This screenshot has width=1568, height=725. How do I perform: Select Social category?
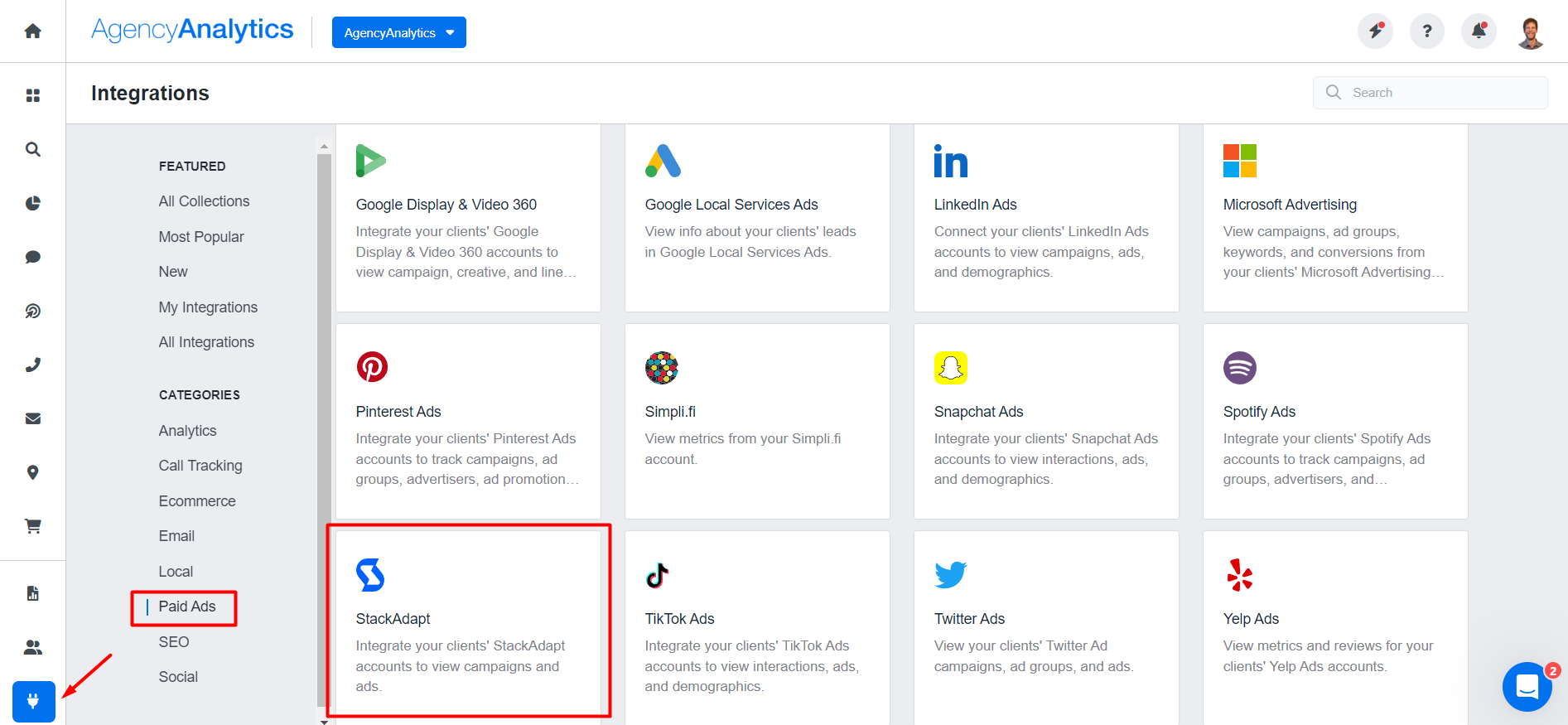pyautogui.click(x=178, y=677)
